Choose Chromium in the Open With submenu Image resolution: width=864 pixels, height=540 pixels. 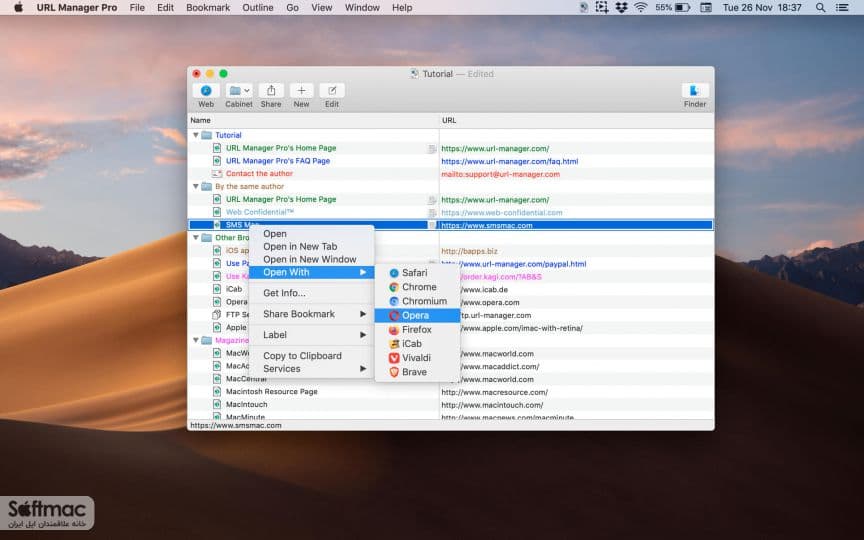tap(417, 301)
